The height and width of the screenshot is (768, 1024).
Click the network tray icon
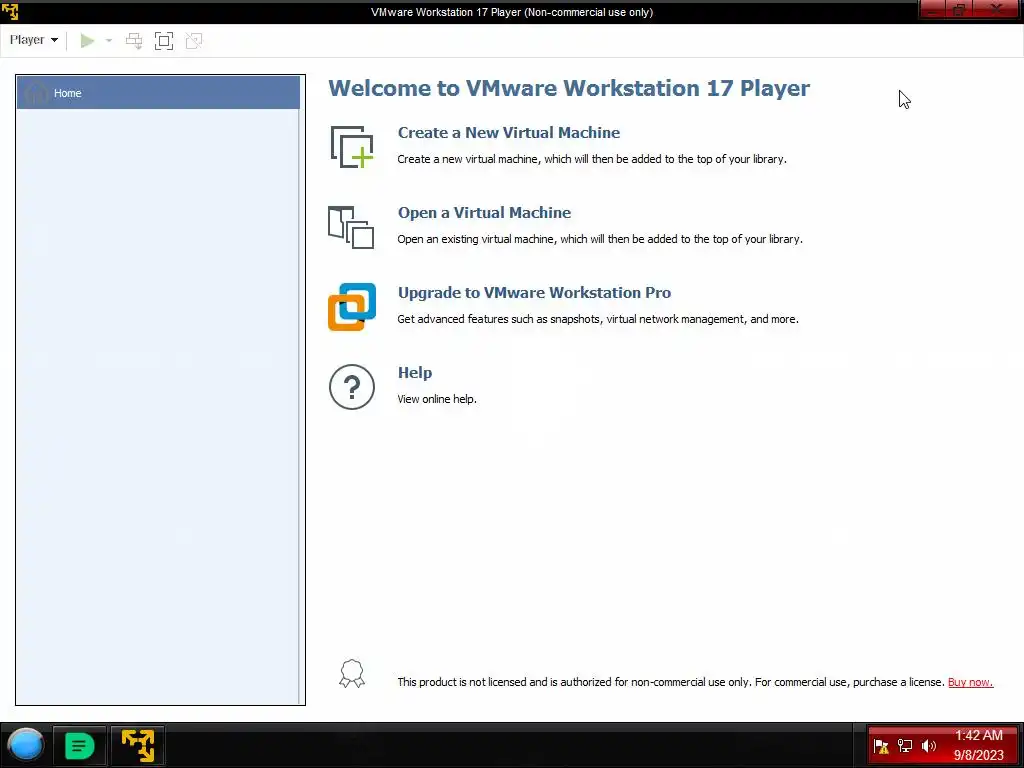[904, 746]
